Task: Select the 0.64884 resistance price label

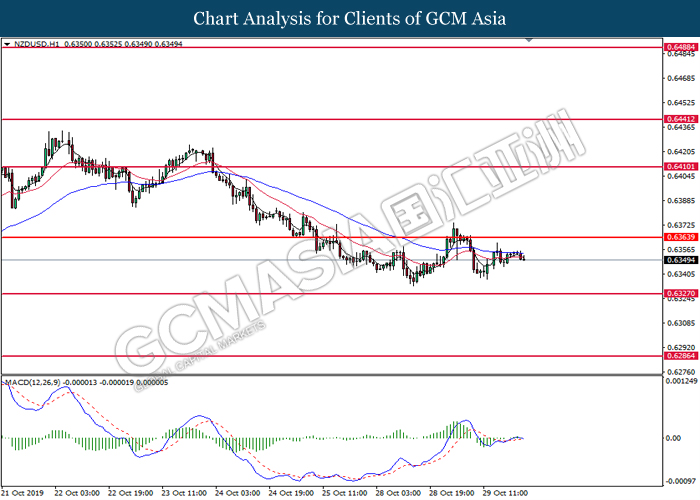Action: coord(681,47)
